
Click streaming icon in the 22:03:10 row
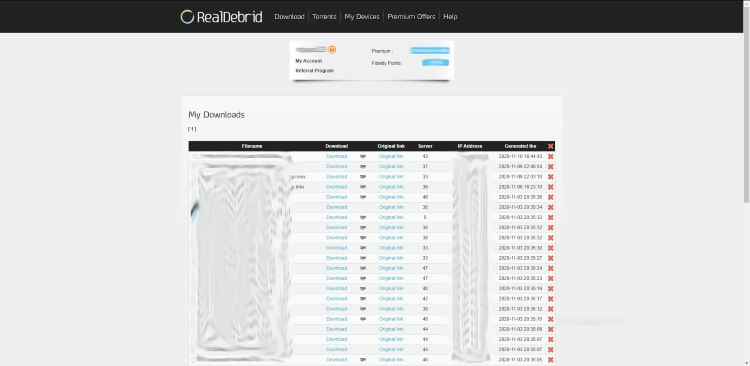tap(363, 177)
